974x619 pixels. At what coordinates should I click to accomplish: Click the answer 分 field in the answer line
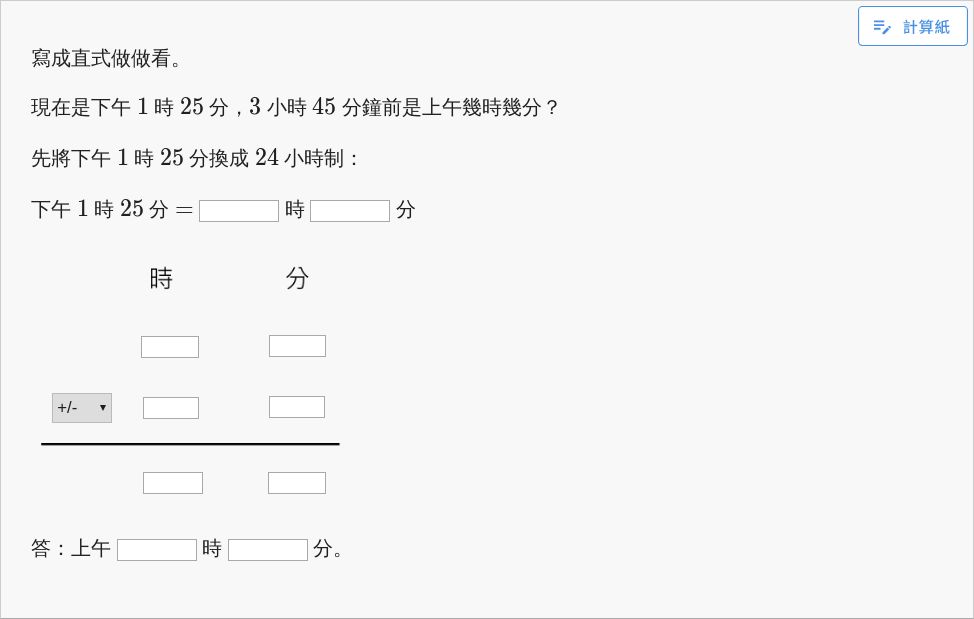(x=267, y=549)
